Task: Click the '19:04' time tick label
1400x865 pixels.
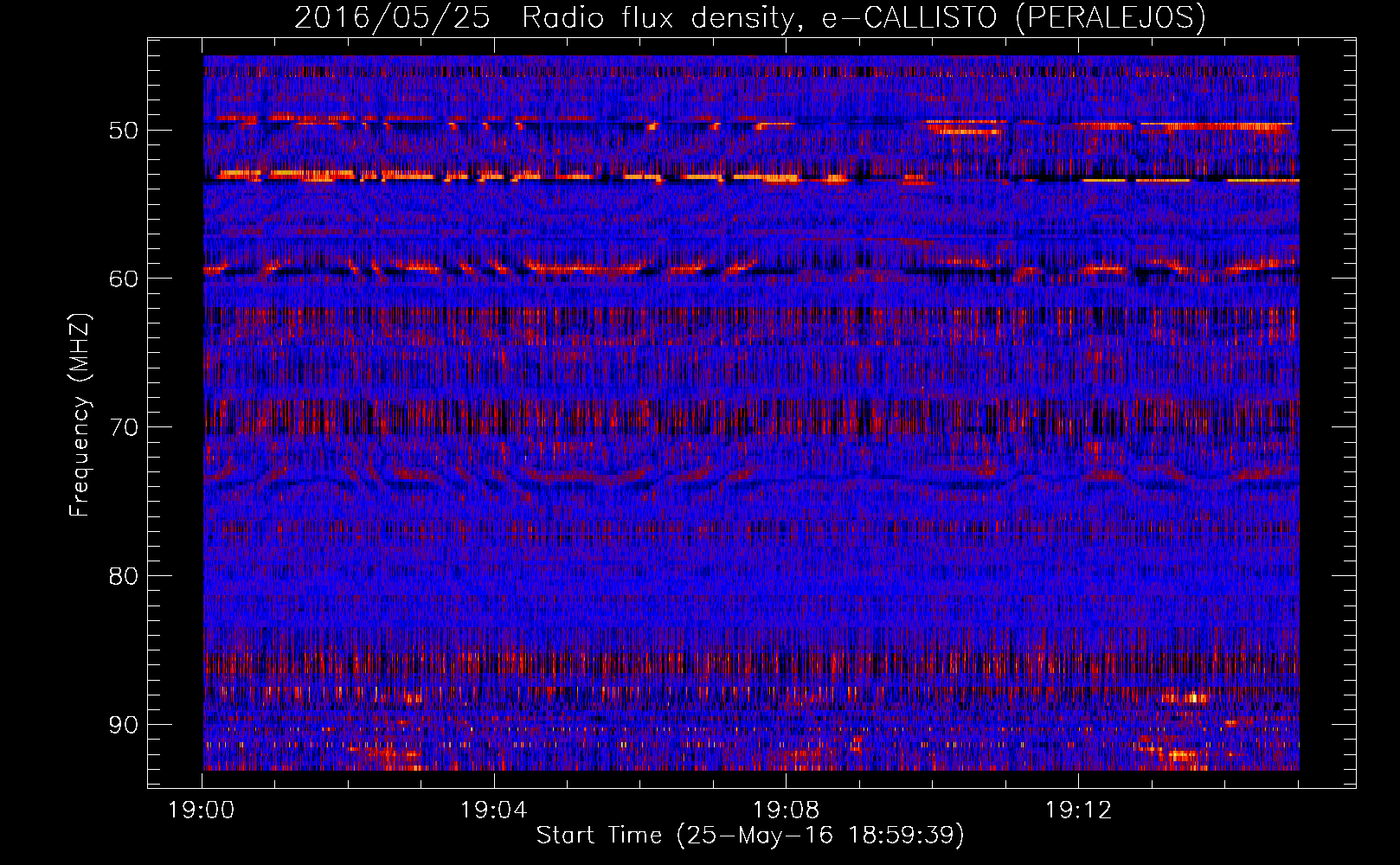Action: 493,811
